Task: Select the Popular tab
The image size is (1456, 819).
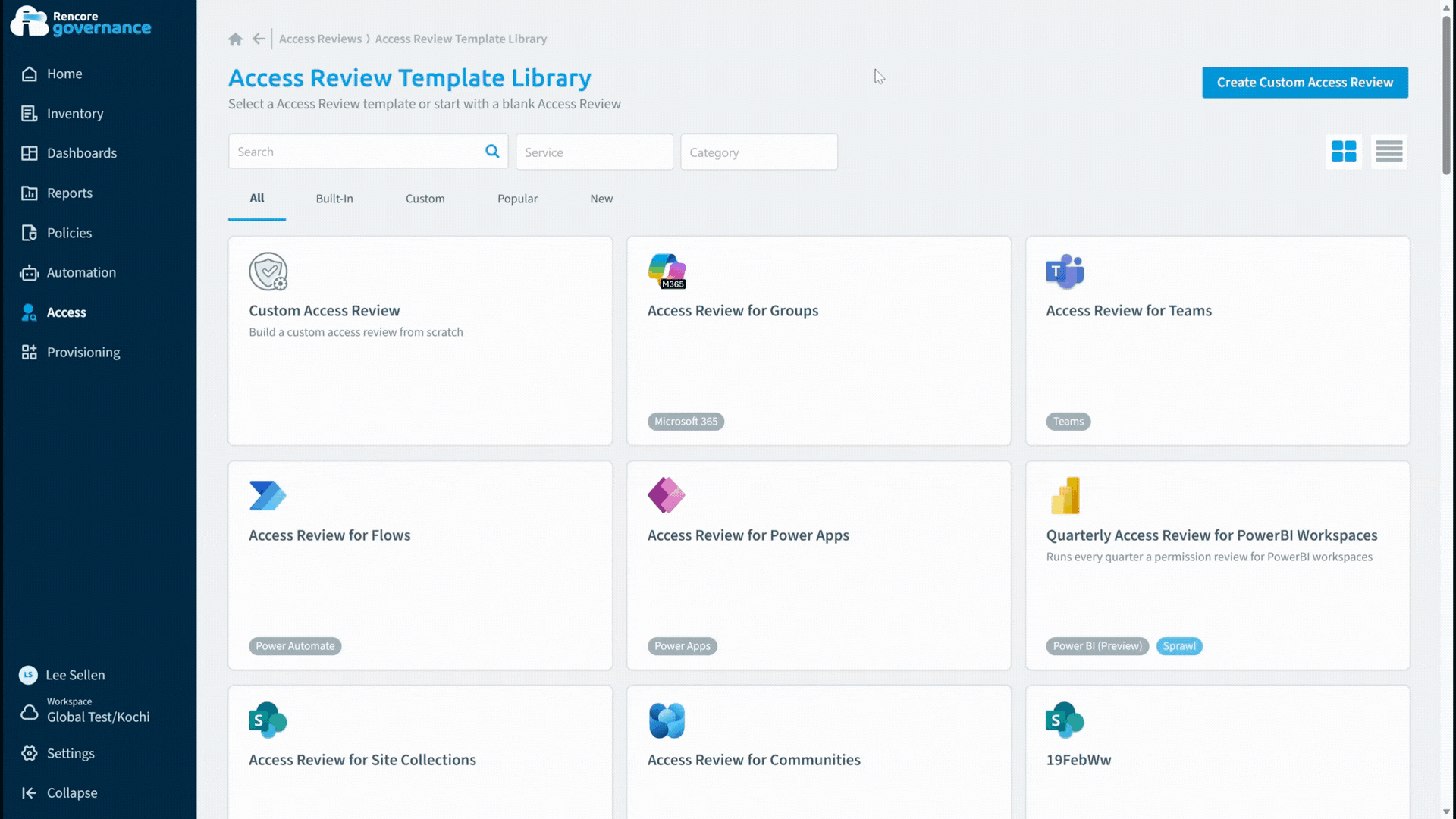Action: [516, 199]
